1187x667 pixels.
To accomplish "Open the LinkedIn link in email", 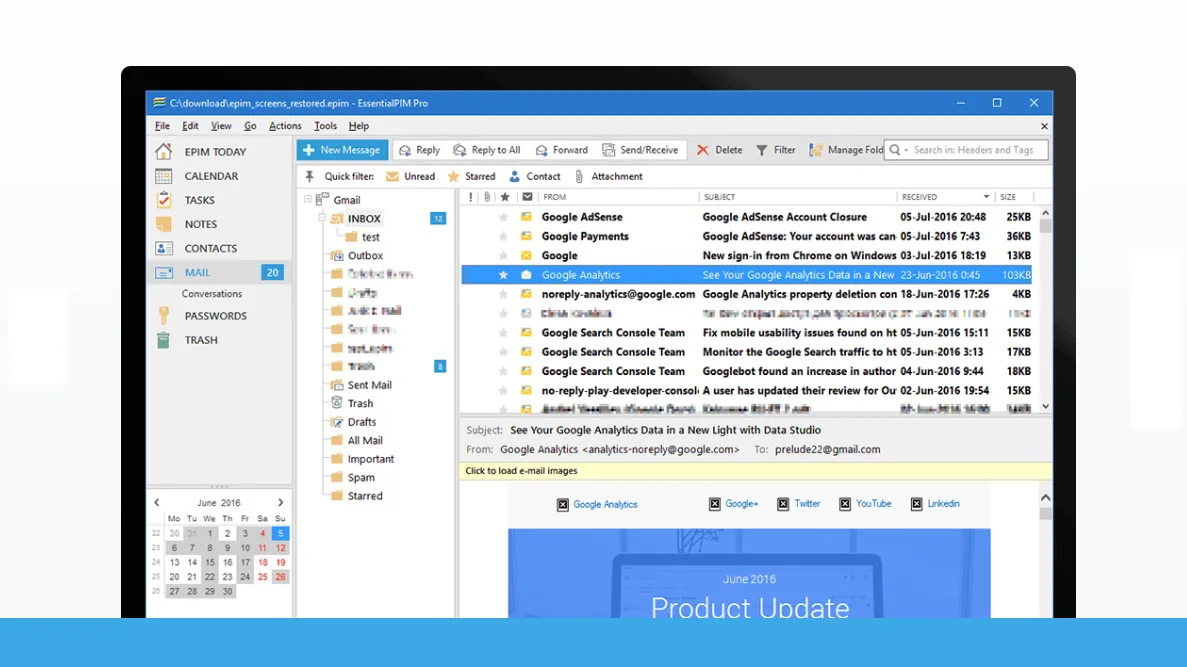I will [943, 503].
